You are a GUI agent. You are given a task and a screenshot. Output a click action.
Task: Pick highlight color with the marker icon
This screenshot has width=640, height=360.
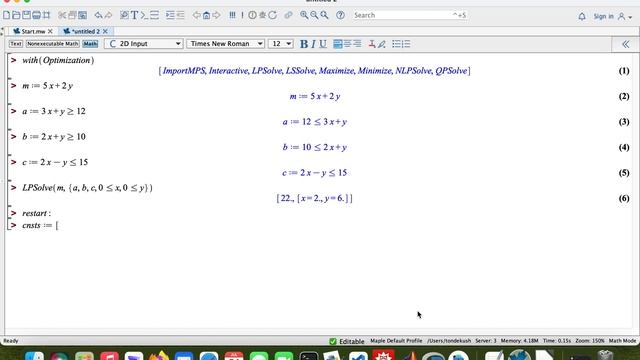tap(382, 44)
